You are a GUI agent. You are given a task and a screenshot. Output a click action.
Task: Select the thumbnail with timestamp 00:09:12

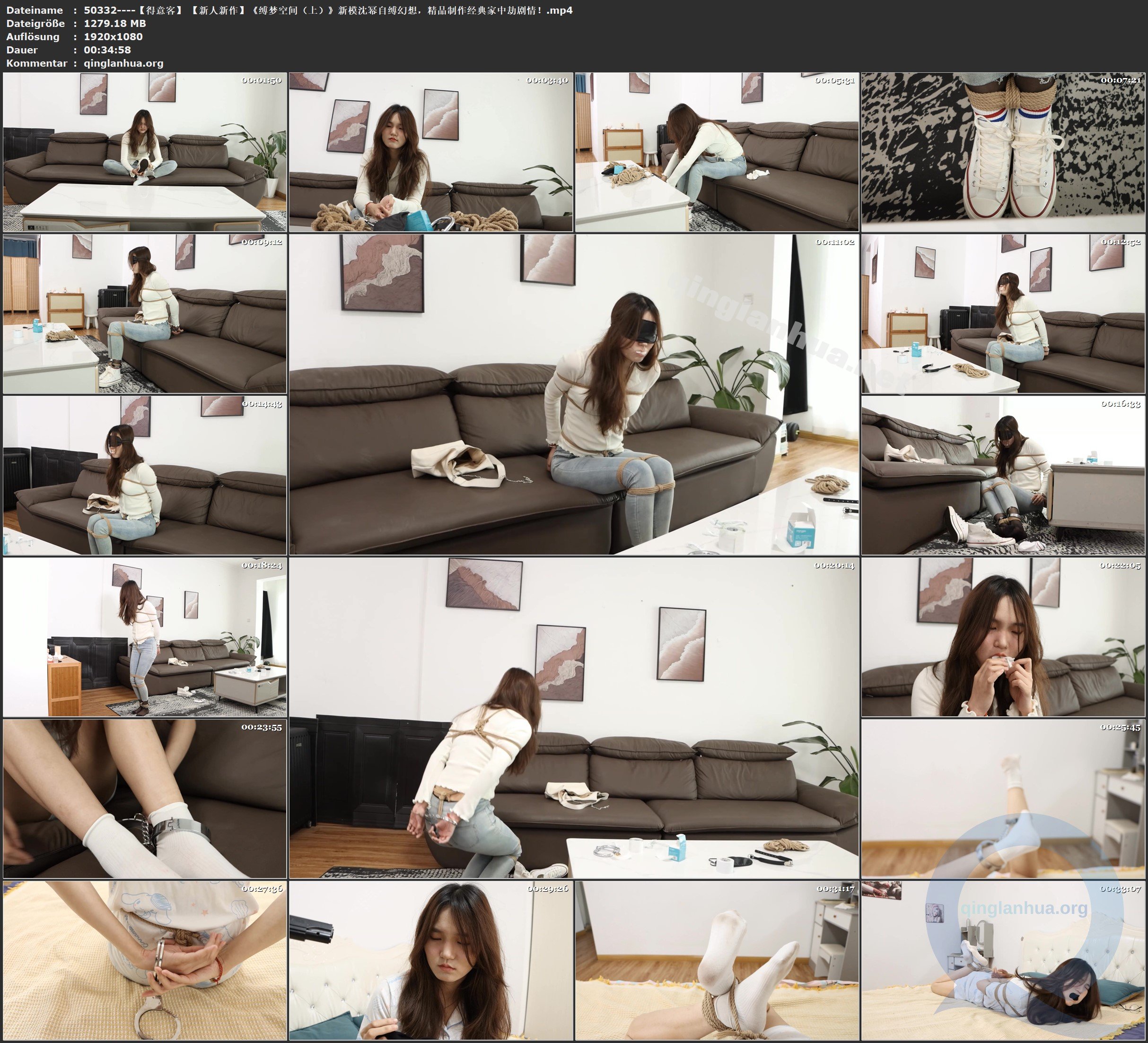pos(145,313)
